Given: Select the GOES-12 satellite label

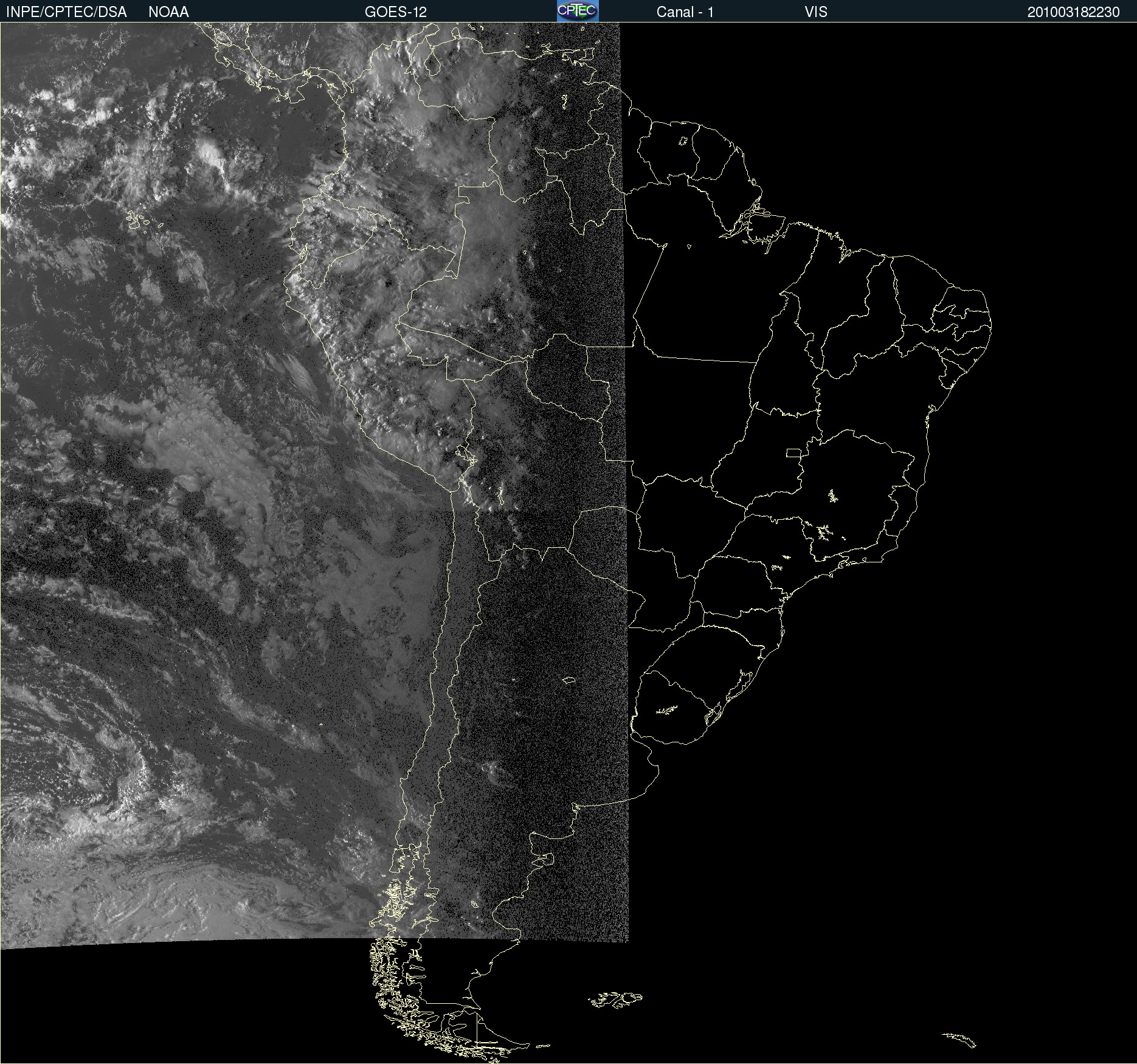Looking at the screenshot, I should click(396, 12).
